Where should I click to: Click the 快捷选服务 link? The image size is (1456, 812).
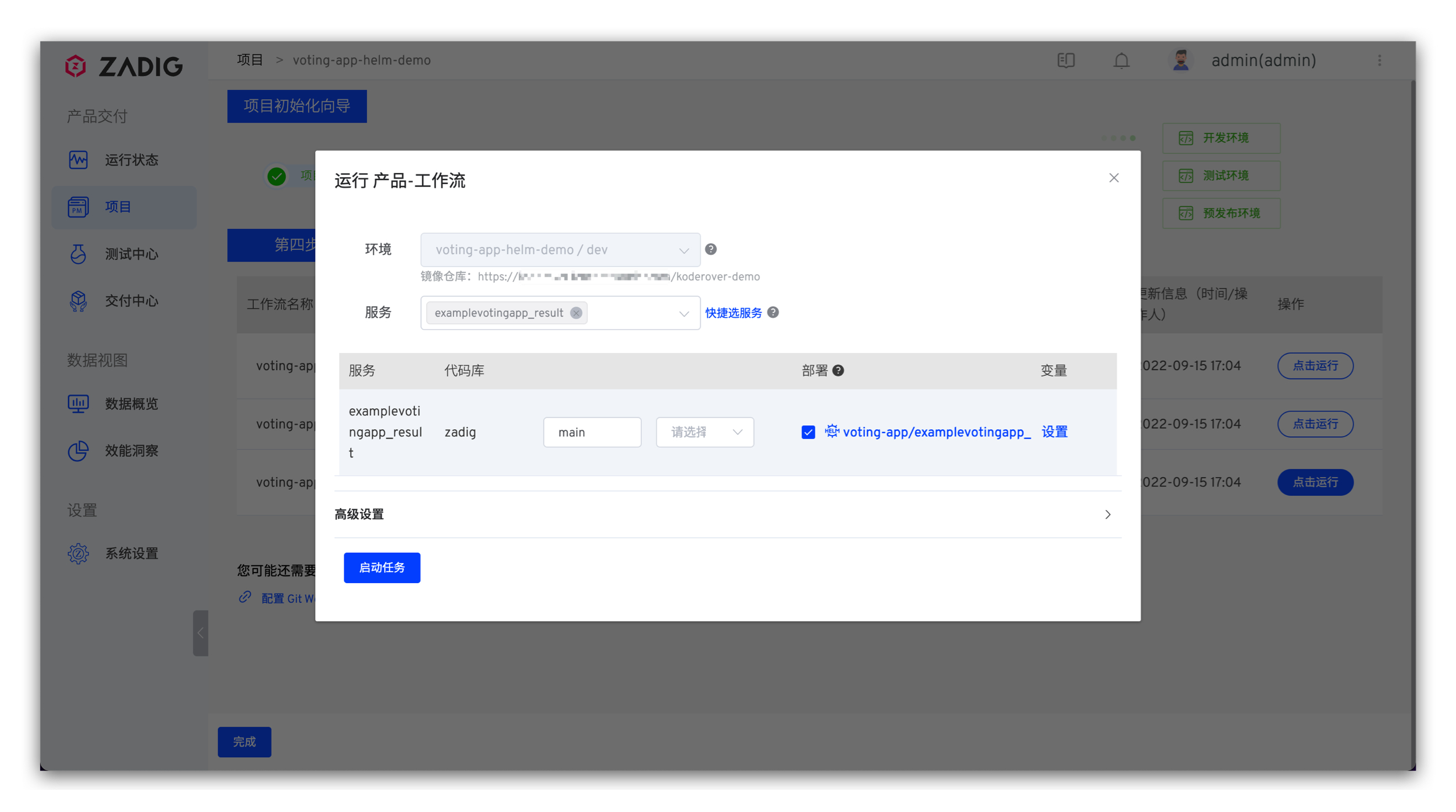click(733, 312)
